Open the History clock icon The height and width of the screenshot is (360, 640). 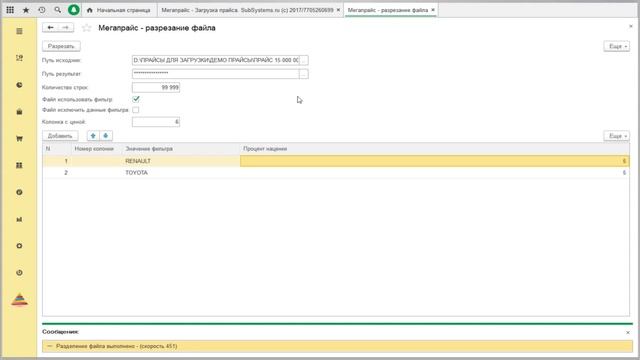click(42, 10)
